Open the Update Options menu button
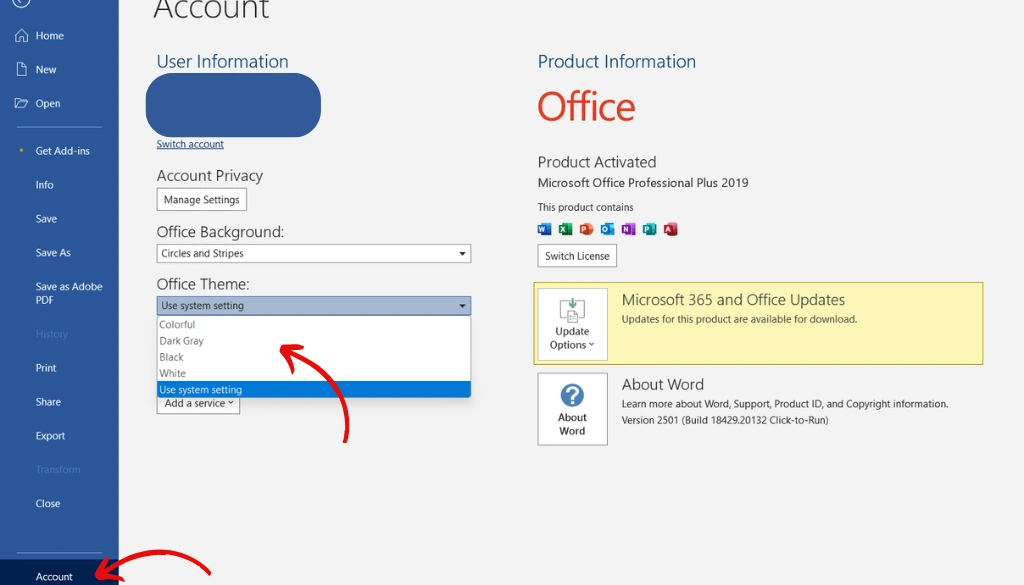Viewport: 1024px width, 585px height. (x=572, y=324)
